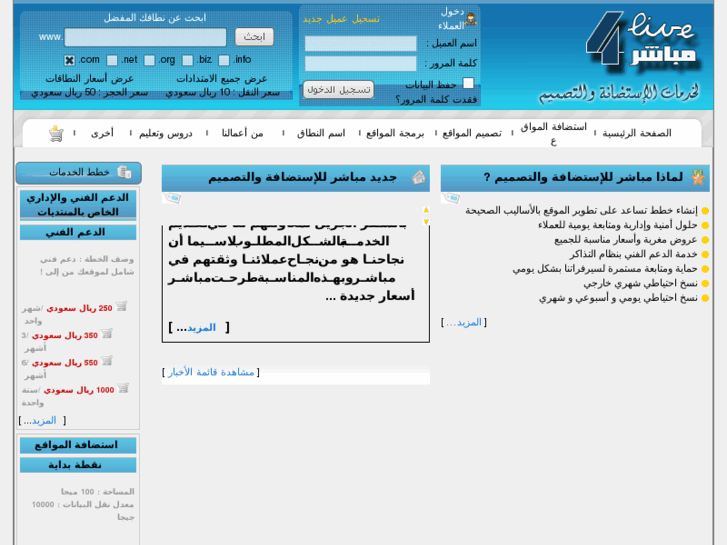Click the كلمة المرور password field

361,64
